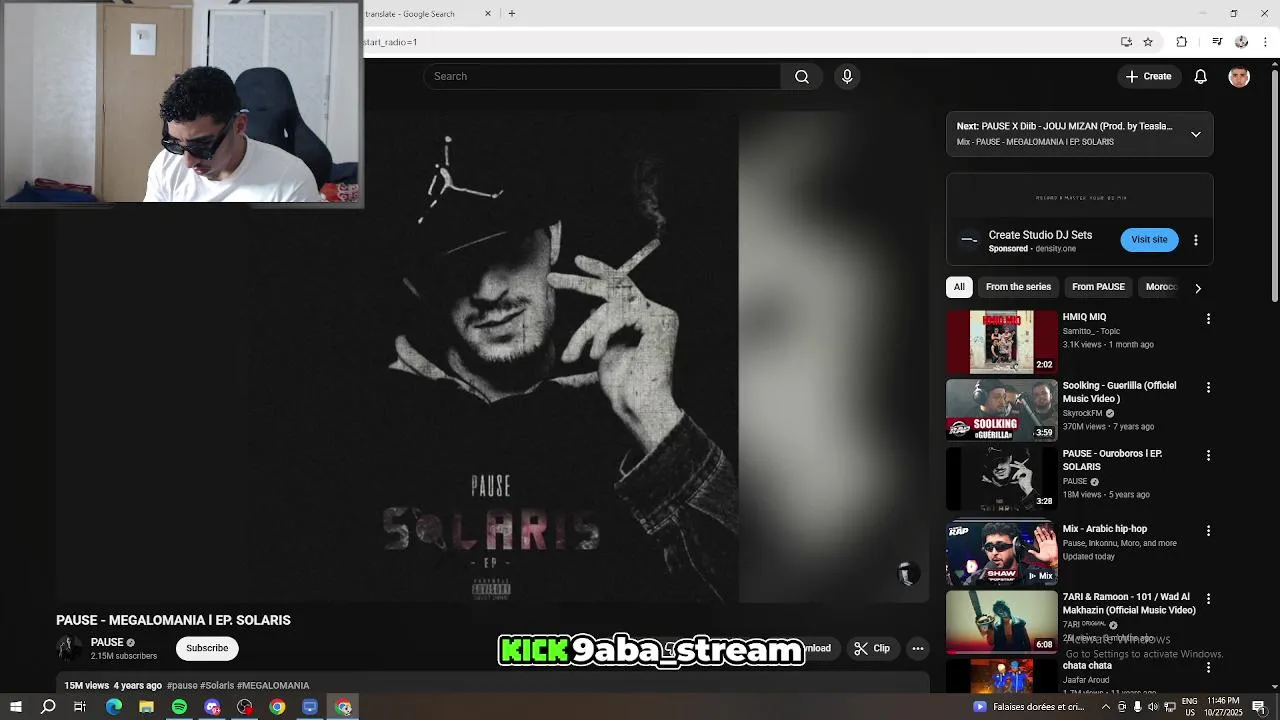Open more options for 7ARI & Ramoon video

point(1208,598)
